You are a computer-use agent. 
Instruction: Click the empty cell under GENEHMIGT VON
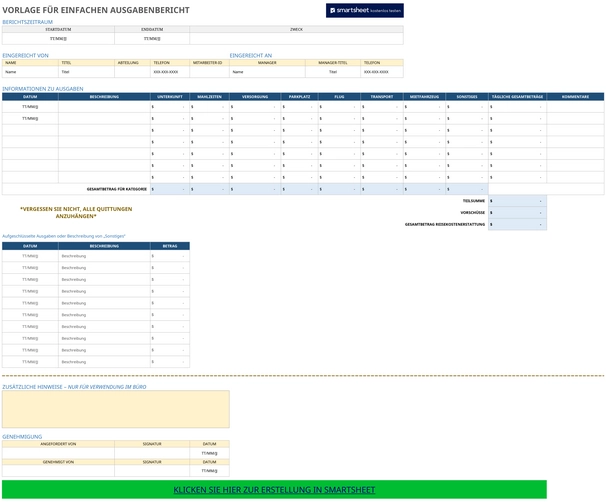coord(58,471)
